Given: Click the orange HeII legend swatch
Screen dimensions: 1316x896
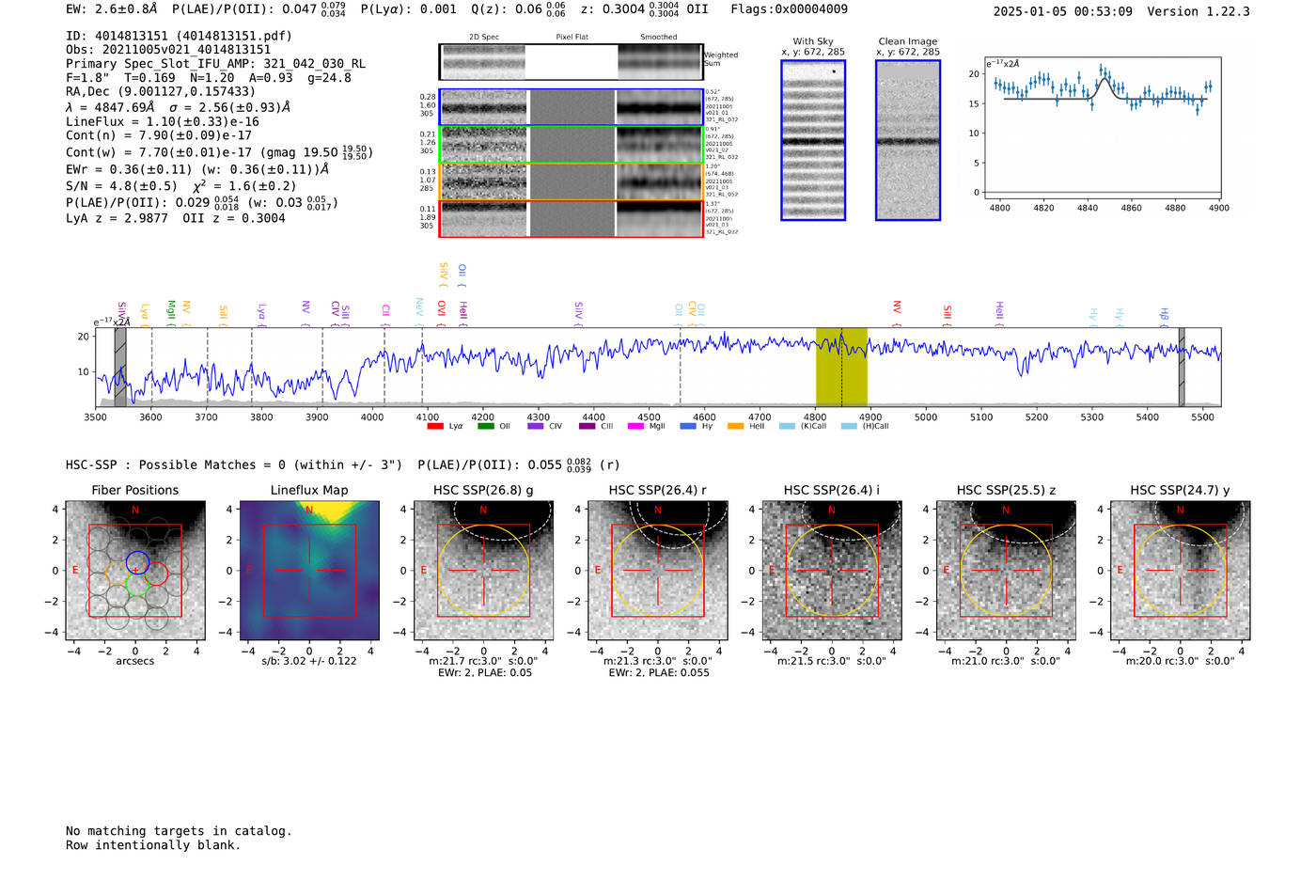Looking at the screenshot, I should 736,426.
